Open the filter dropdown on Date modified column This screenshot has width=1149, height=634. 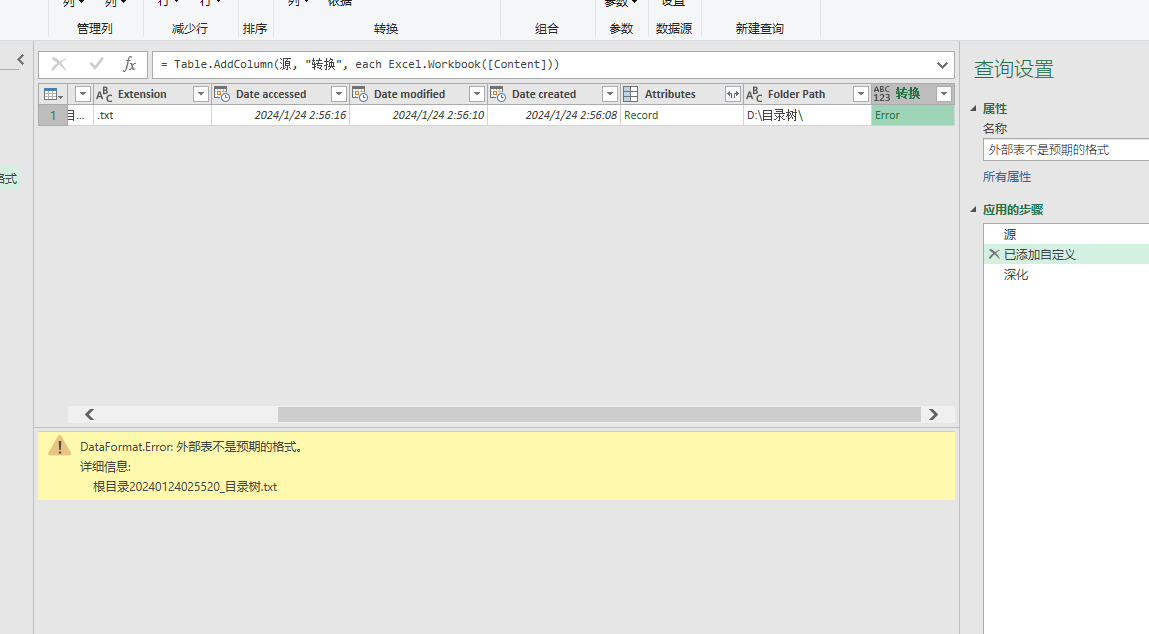coord(475,93)
